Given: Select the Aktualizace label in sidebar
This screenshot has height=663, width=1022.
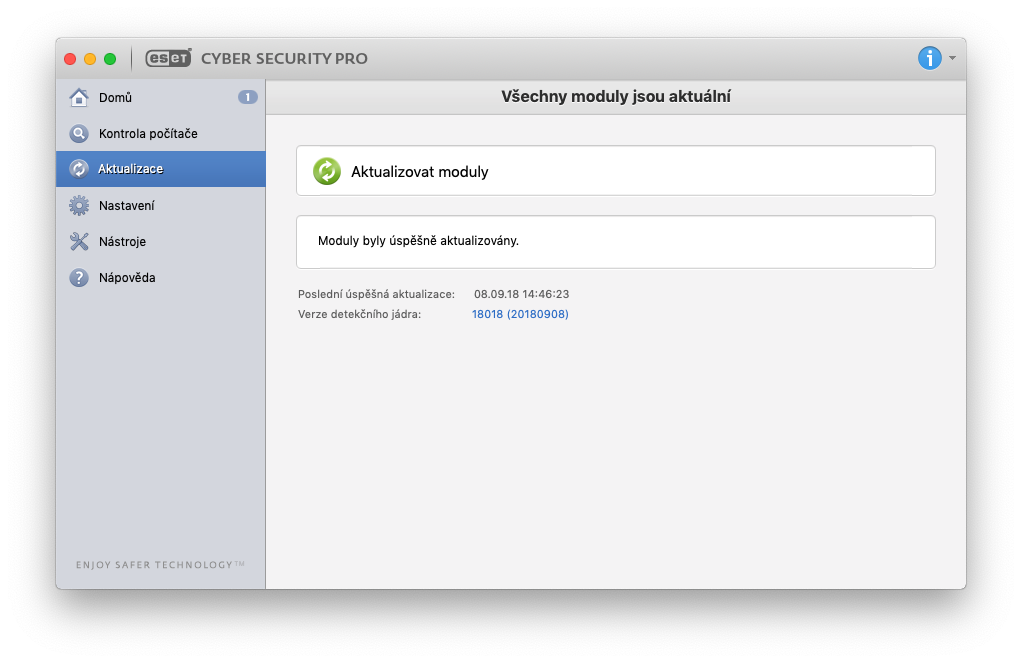Looking at the screenshot, I should tap(130, 169).
